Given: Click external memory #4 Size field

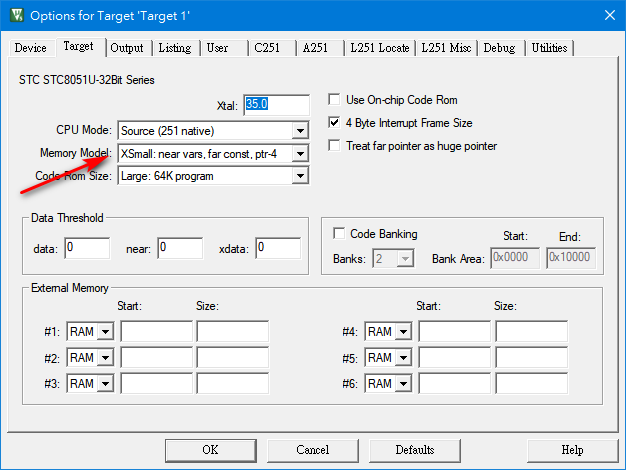Looking at the screenshot, I should 532,331.
